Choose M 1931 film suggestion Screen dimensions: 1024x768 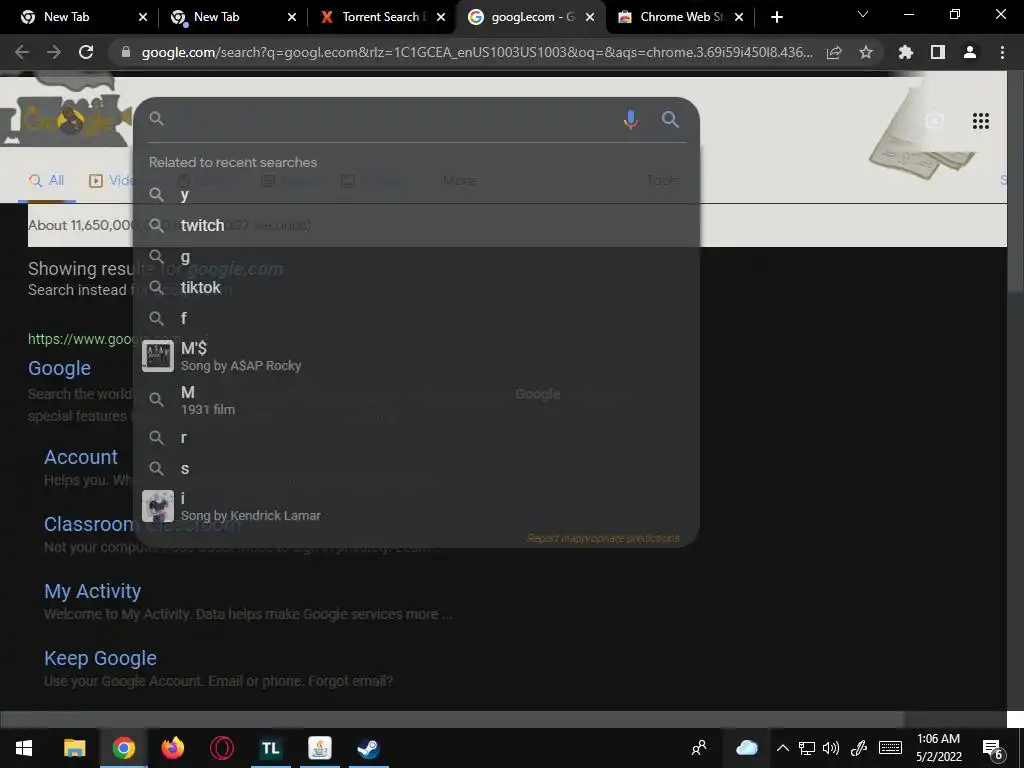(416, 400)
